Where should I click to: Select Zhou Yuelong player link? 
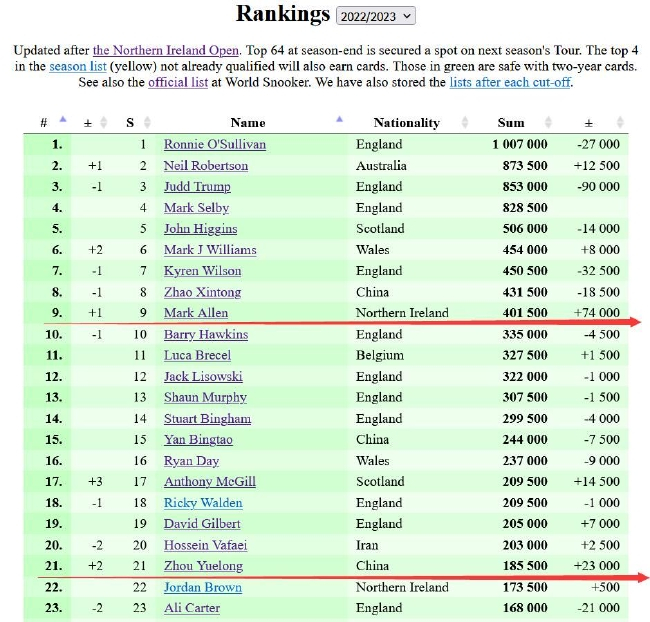(x=203, y=566)
